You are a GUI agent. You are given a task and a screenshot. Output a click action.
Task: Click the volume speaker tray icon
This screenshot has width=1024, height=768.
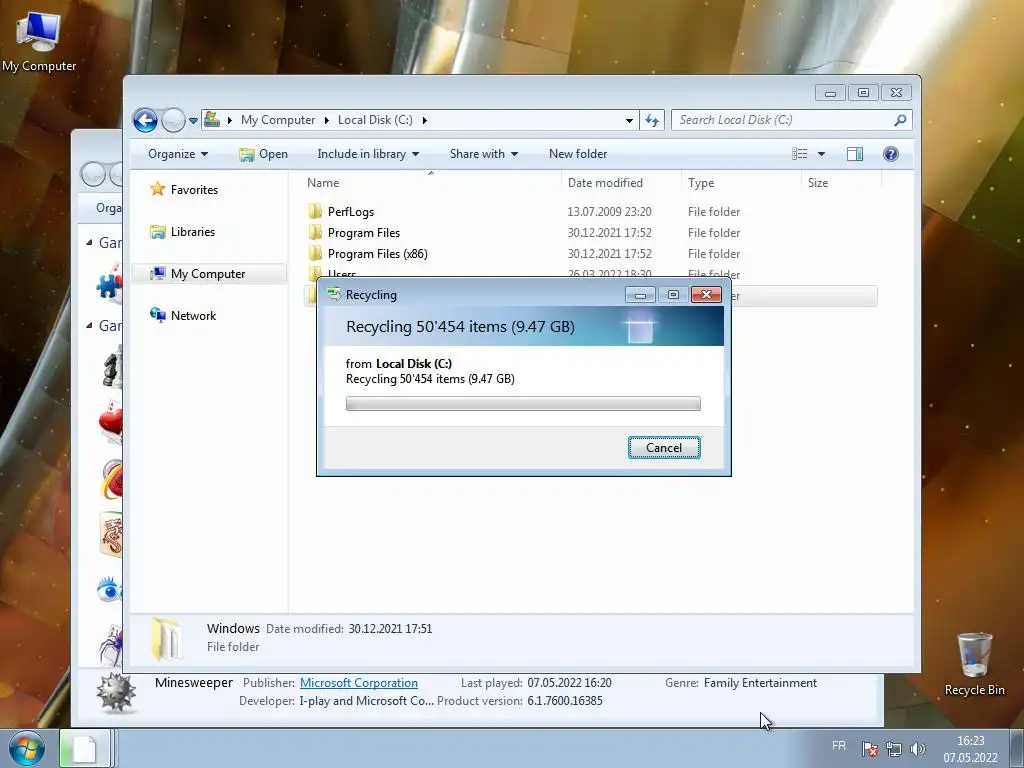click(x=918, y=749)
